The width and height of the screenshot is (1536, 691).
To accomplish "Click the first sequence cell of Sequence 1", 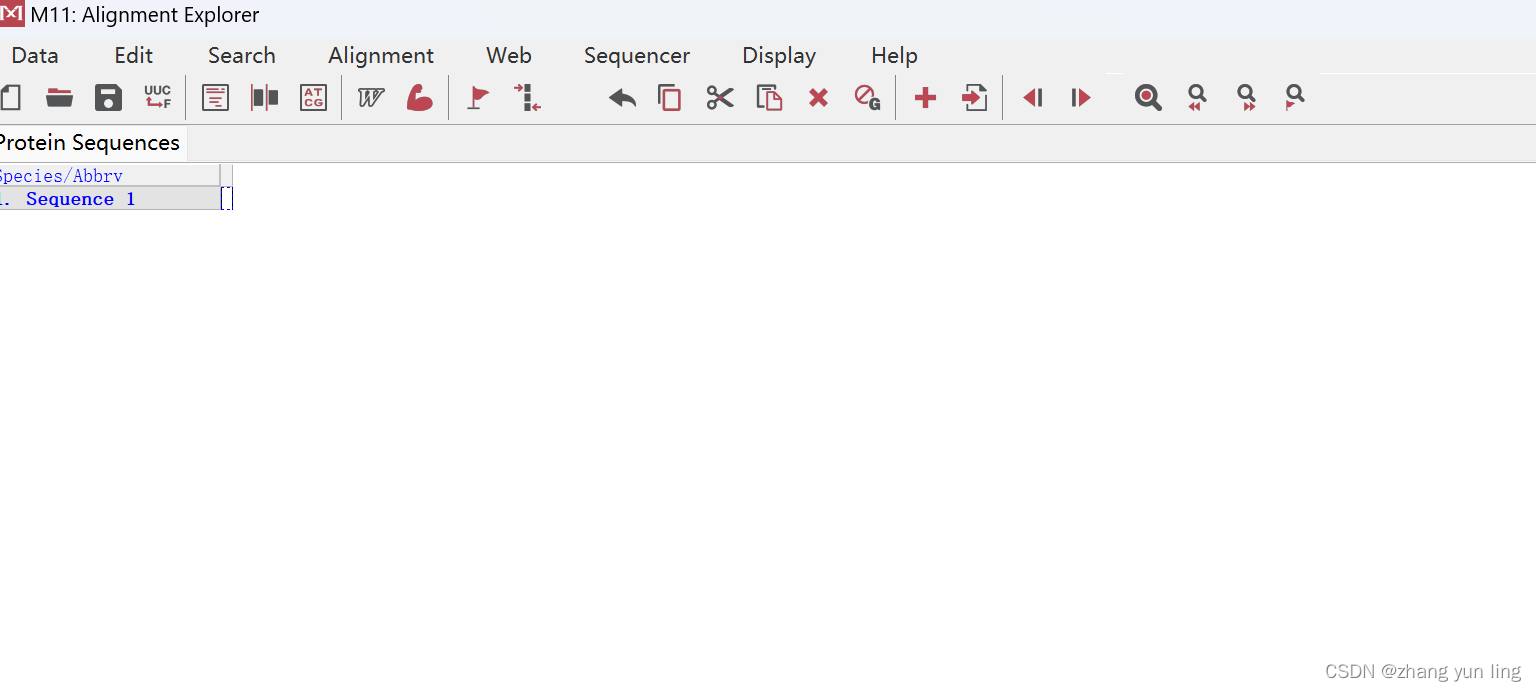I will (227, 199).
